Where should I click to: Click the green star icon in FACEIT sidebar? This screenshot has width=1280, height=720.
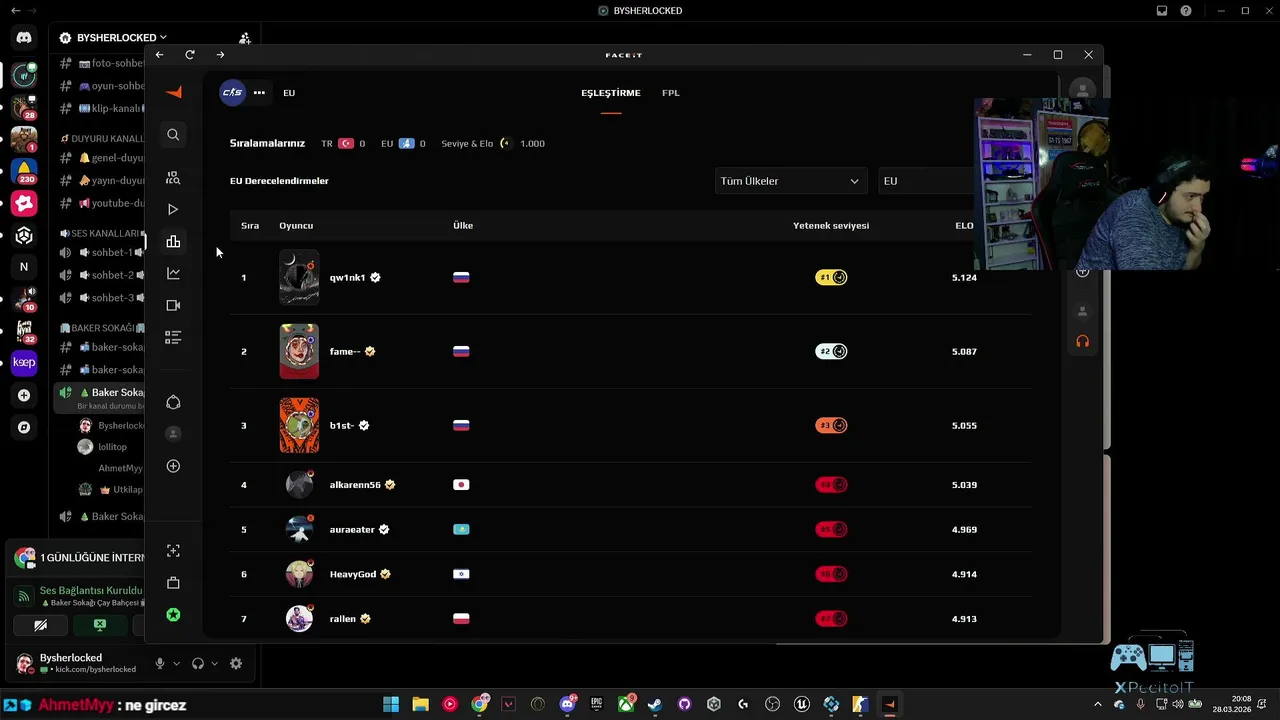[173, 615]
